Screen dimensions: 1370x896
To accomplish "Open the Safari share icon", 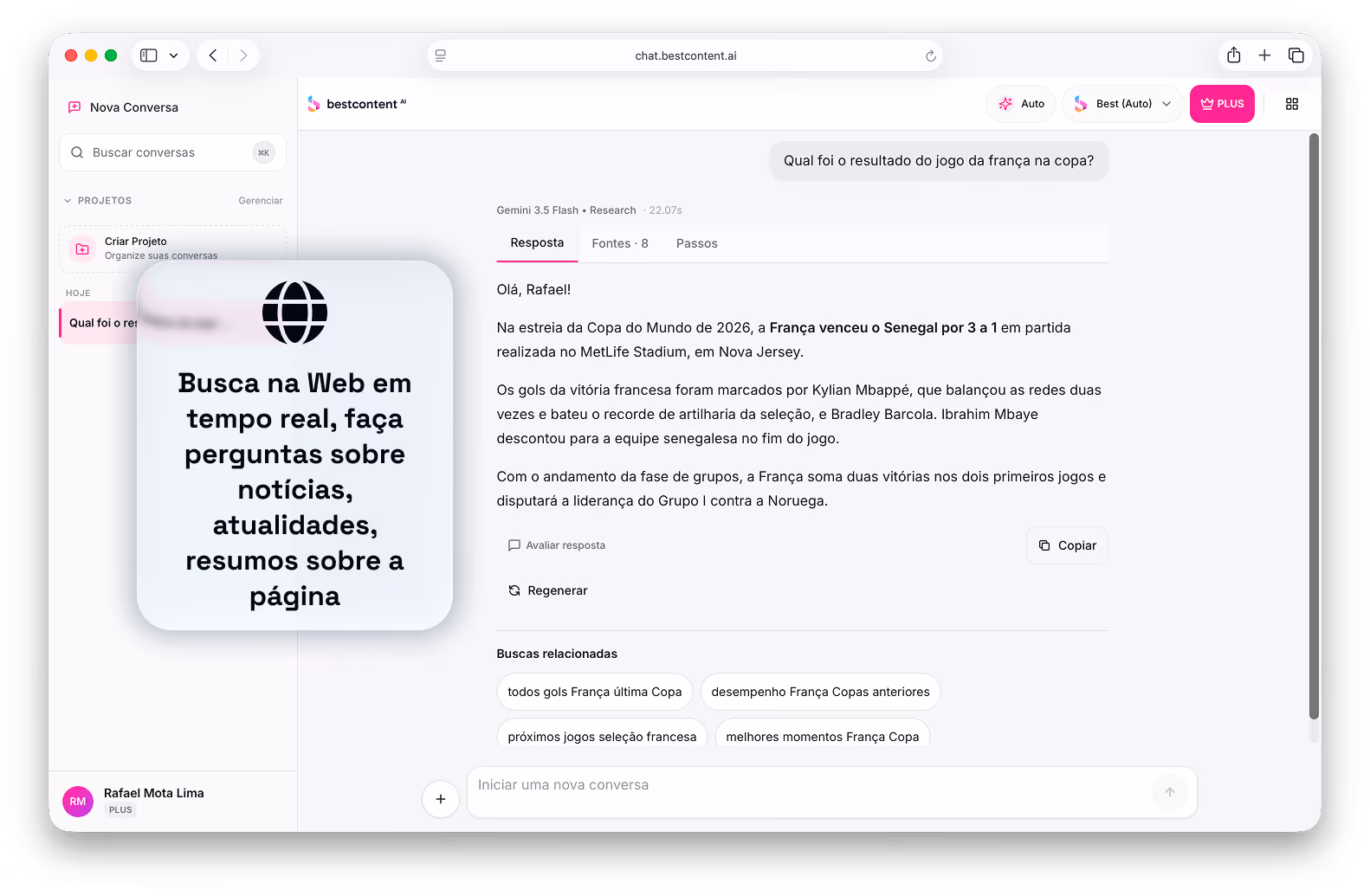I will click(x=1234, y=55).
